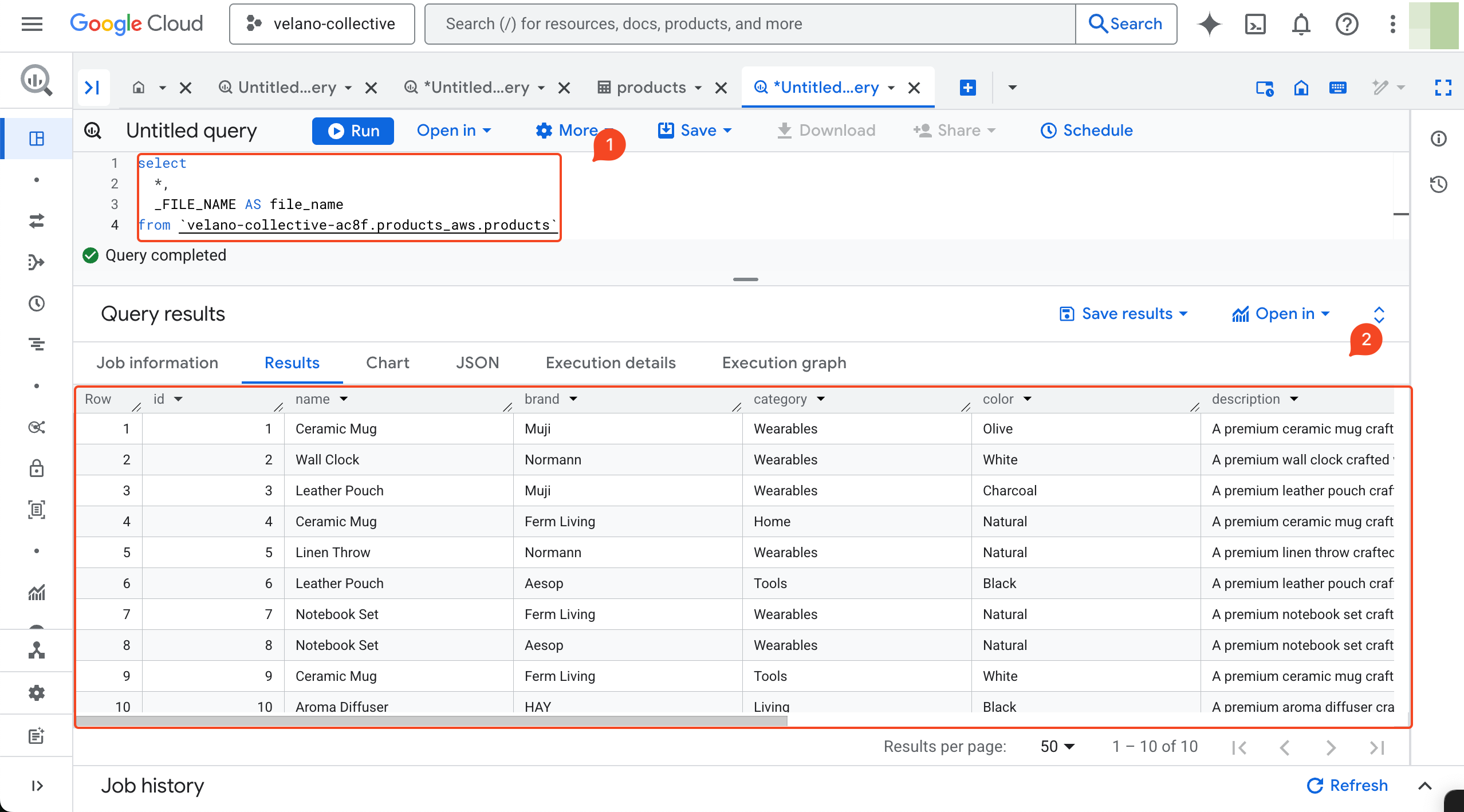Expand the Job history panel
1464x812 pixels.
tap(1425, 786)
